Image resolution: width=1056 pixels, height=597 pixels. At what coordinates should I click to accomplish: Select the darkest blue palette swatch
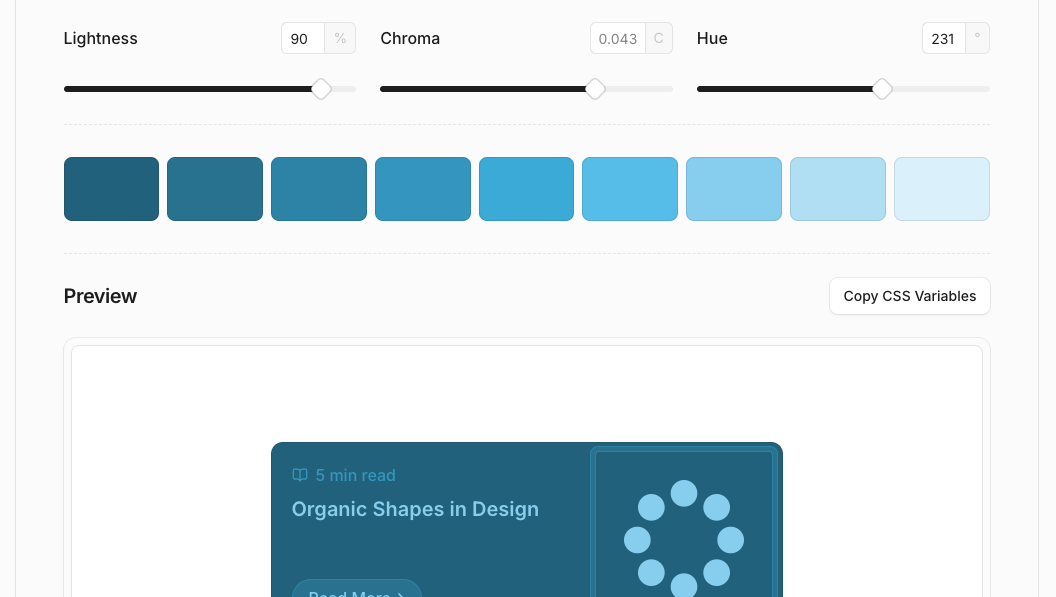pyautogui.click(x=111, y=189)
